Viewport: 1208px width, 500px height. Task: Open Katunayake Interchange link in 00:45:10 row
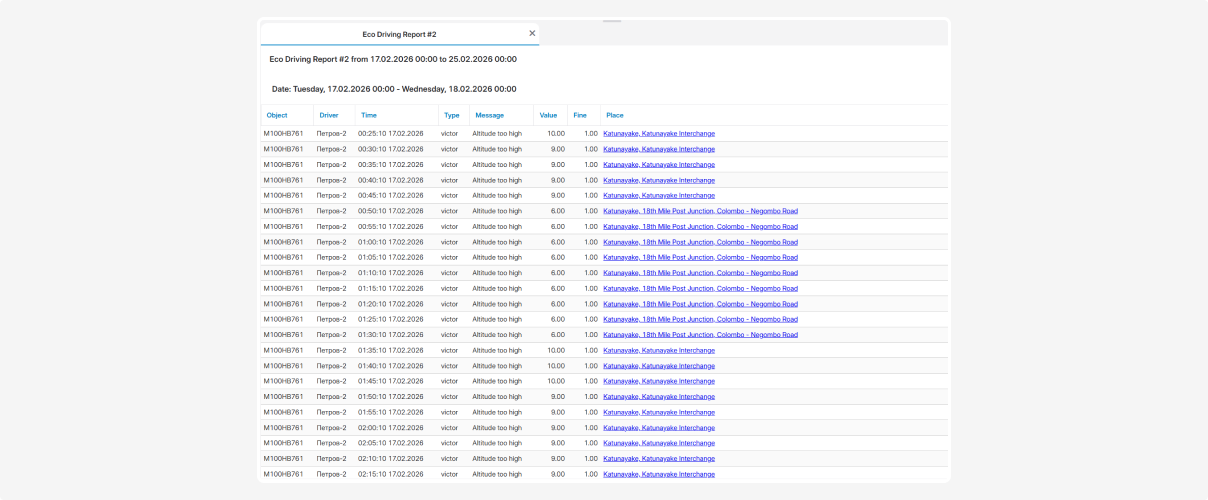coord(659,195)
